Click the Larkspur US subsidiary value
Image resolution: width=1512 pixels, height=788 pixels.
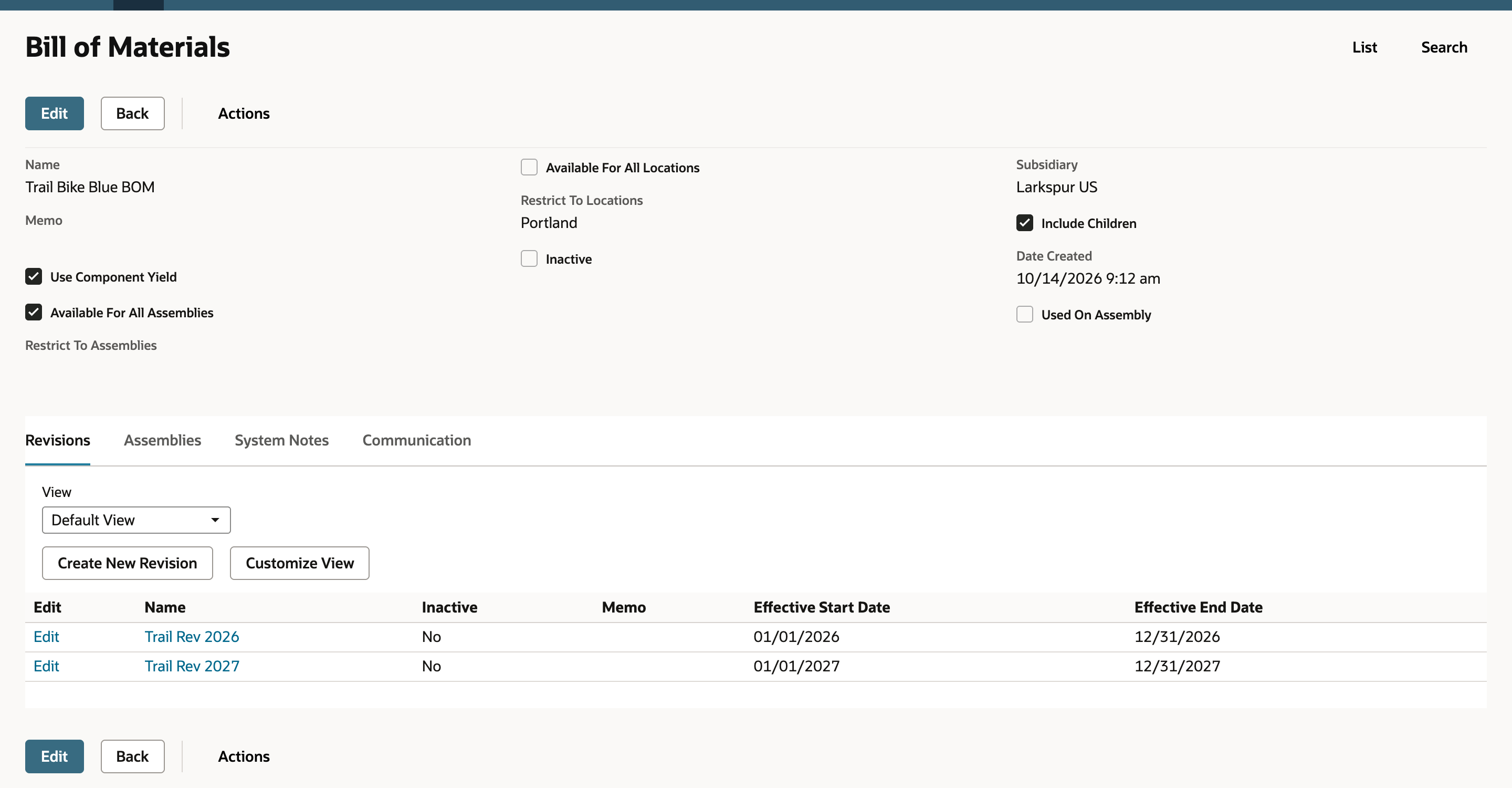(x=1056, y=186)
